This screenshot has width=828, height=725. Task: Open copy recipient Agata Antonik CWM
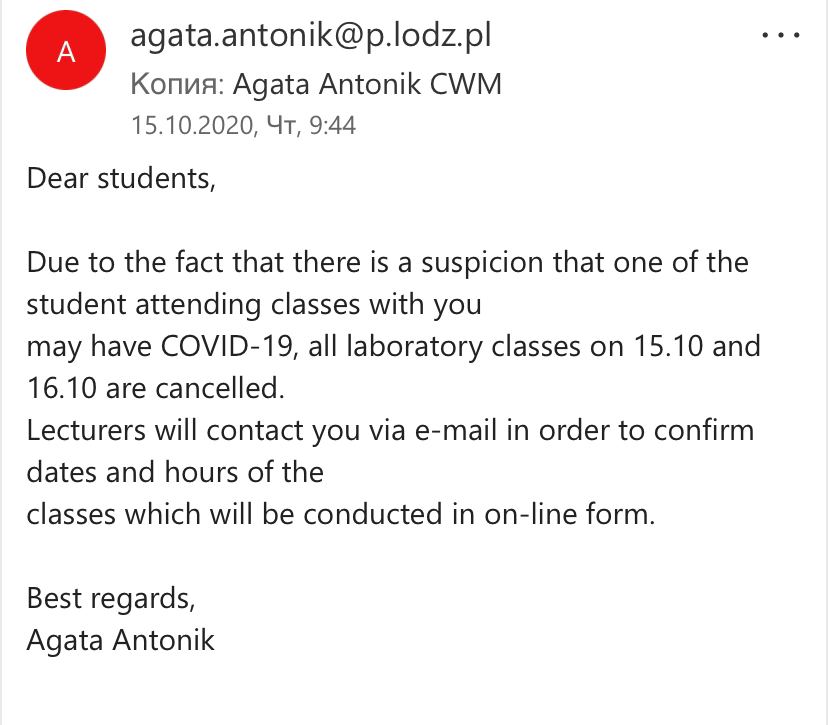[x=367, y=84]
